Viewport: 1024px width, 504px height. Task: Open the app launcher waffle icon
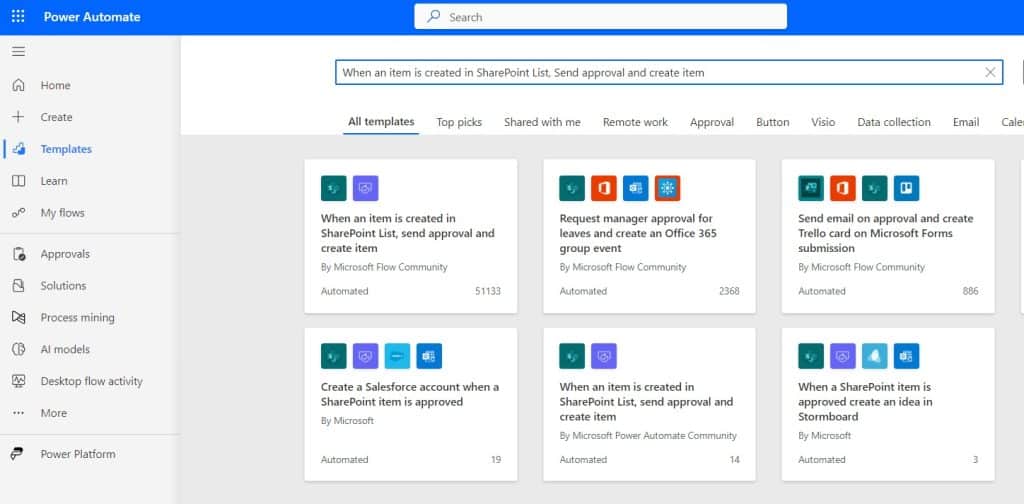coord(18,17)
